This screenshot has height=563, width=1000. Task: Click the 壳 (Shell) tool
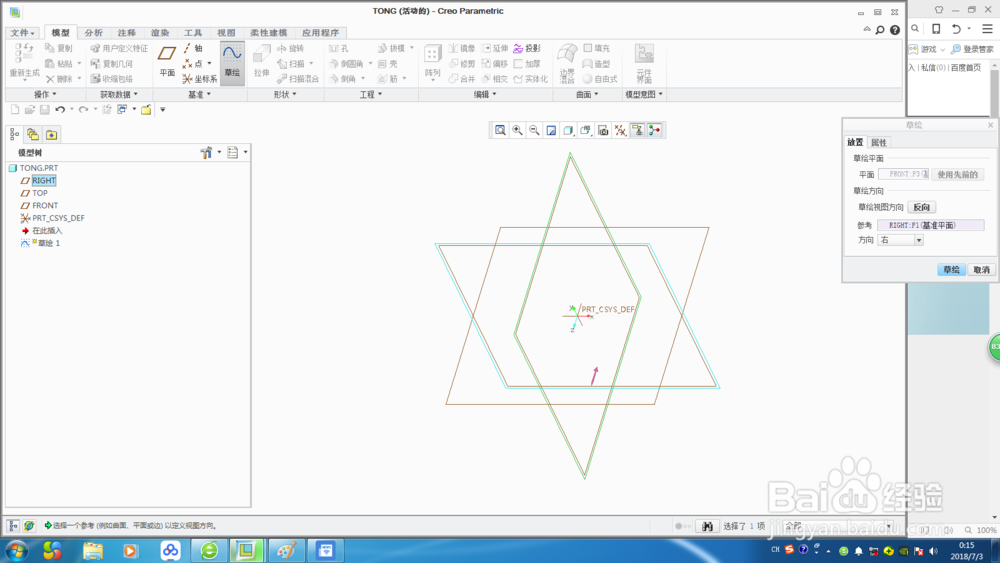pos(388,64)
